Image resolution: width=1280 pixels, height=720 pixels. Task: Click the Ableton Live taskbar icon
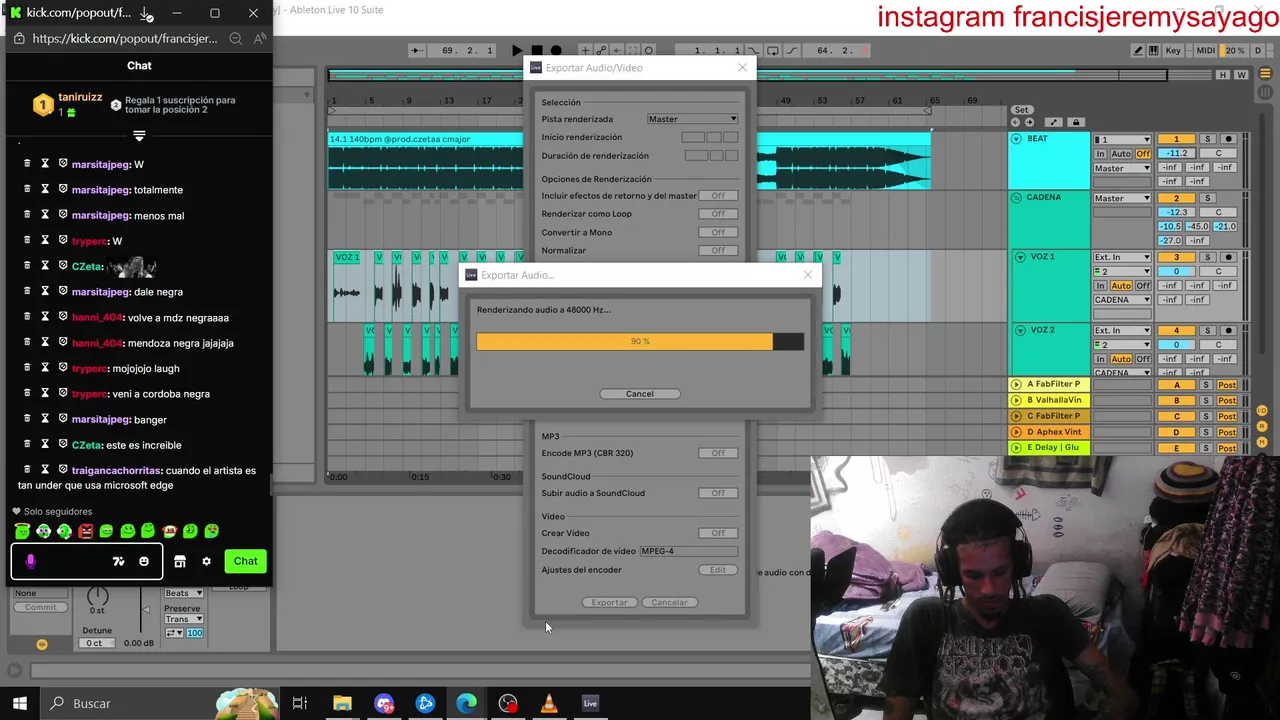coord(590,703)
